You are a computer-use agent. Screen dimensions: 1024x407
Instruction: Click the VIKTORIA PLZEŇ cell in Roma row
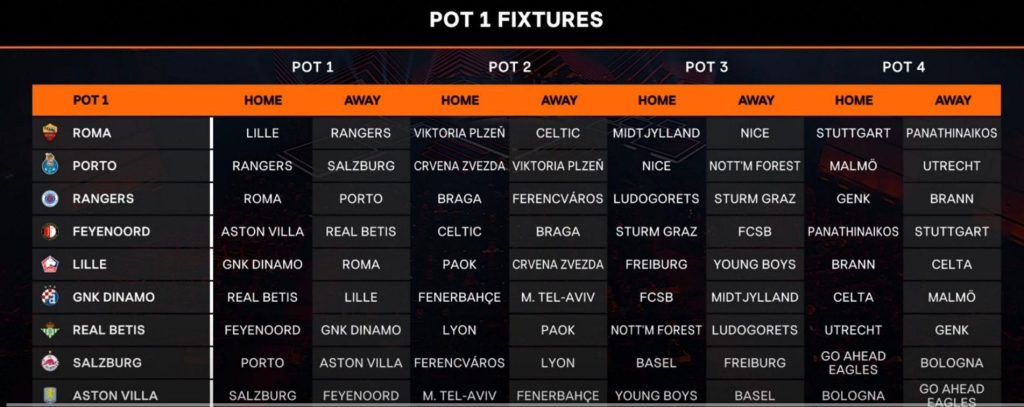click(x=459, y=133)
